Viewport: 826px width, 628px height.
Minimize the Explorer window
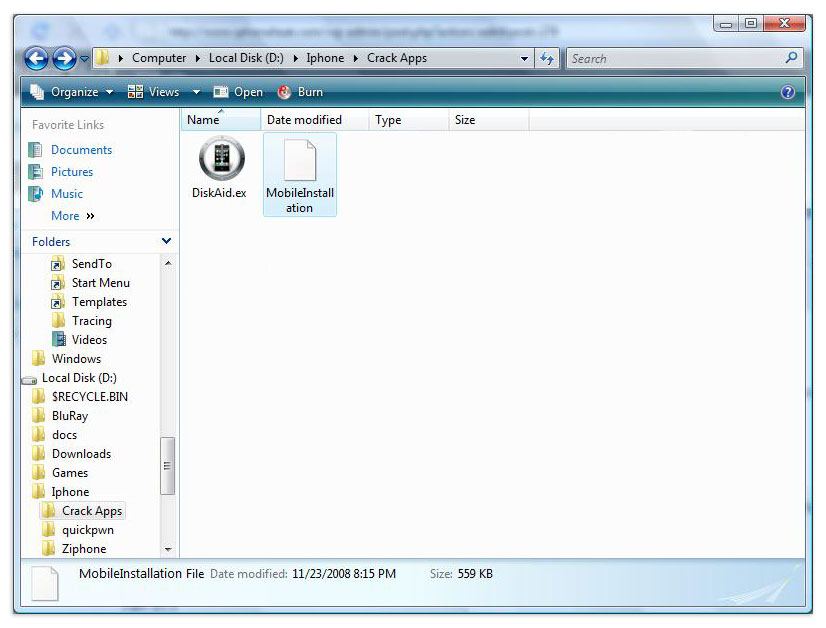[x=726, y=24]
